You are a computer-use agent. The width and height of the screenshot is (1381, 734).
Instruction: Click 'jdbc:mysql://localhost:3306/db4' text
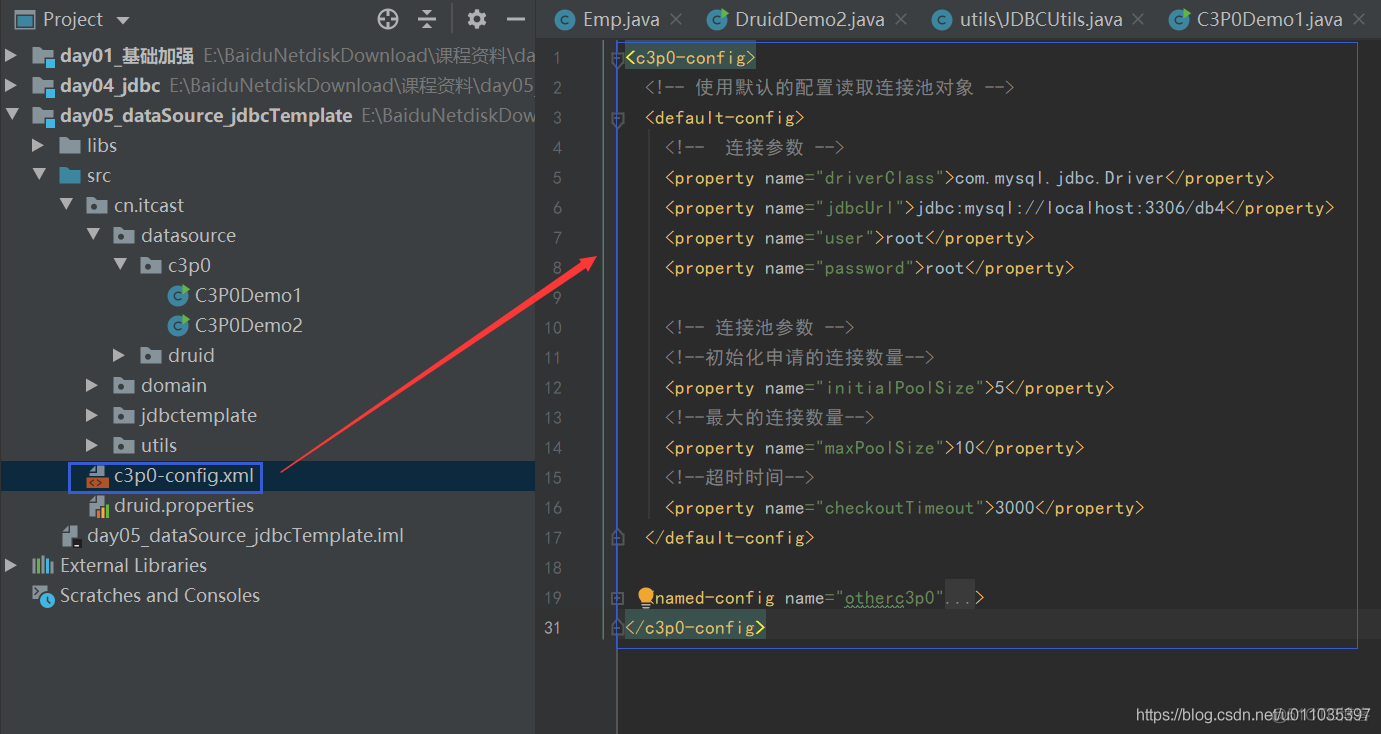[1069, 208]
